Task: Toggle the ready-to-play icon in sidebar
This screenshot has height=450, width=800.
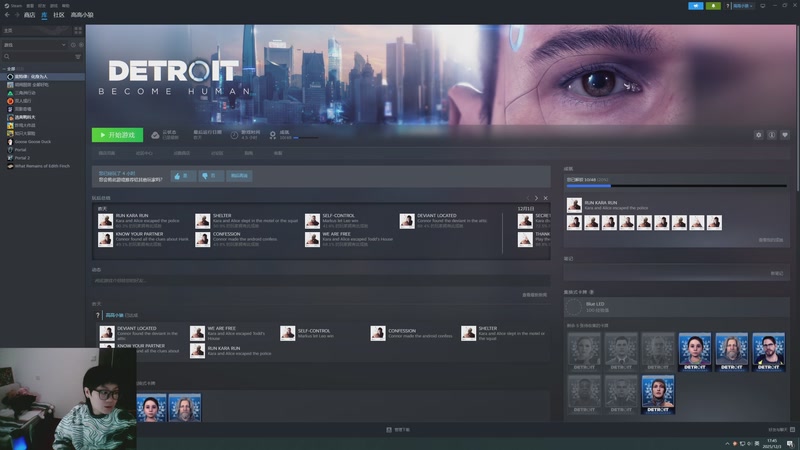Action: click(81, 45)
